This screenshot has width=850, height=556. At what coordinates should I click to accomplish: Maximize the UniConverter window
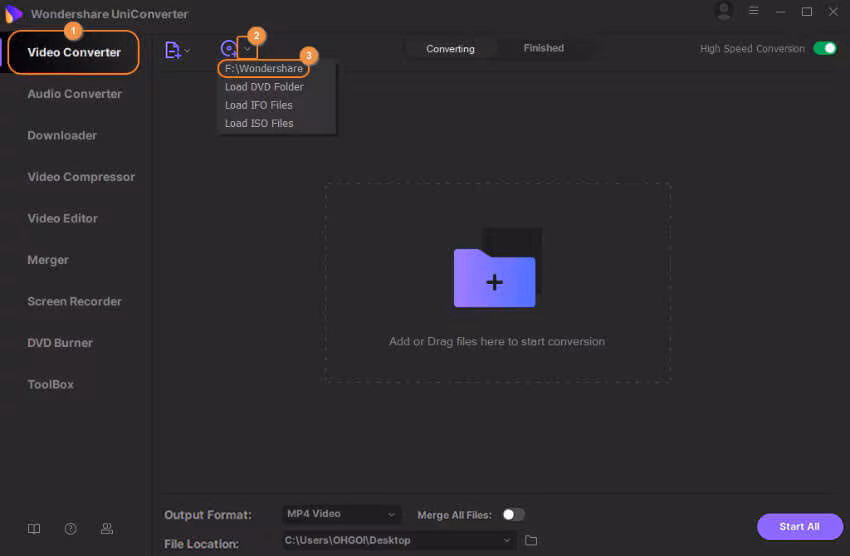pyautogui.click(x=807, y=11)
